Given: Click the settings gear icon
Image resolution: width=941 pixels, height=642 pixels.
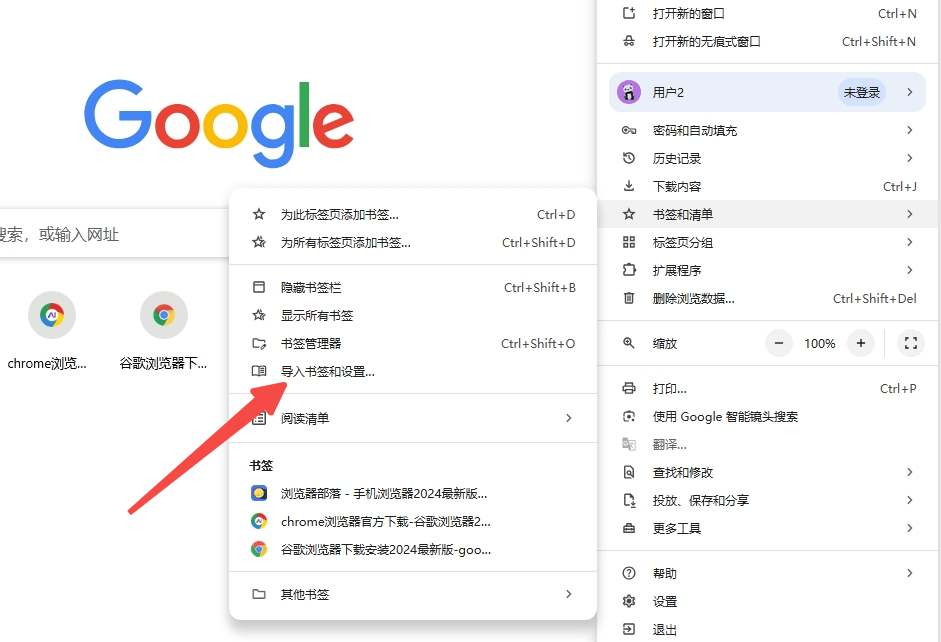Looking at the screenshot, I should click(x=628, y=601).
